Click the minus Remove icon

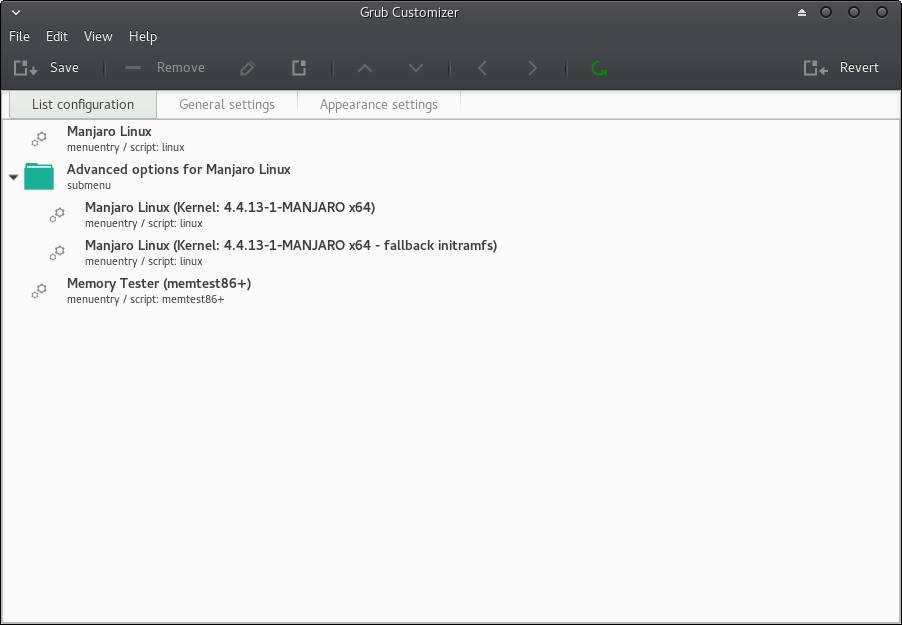tap(133, 68)
